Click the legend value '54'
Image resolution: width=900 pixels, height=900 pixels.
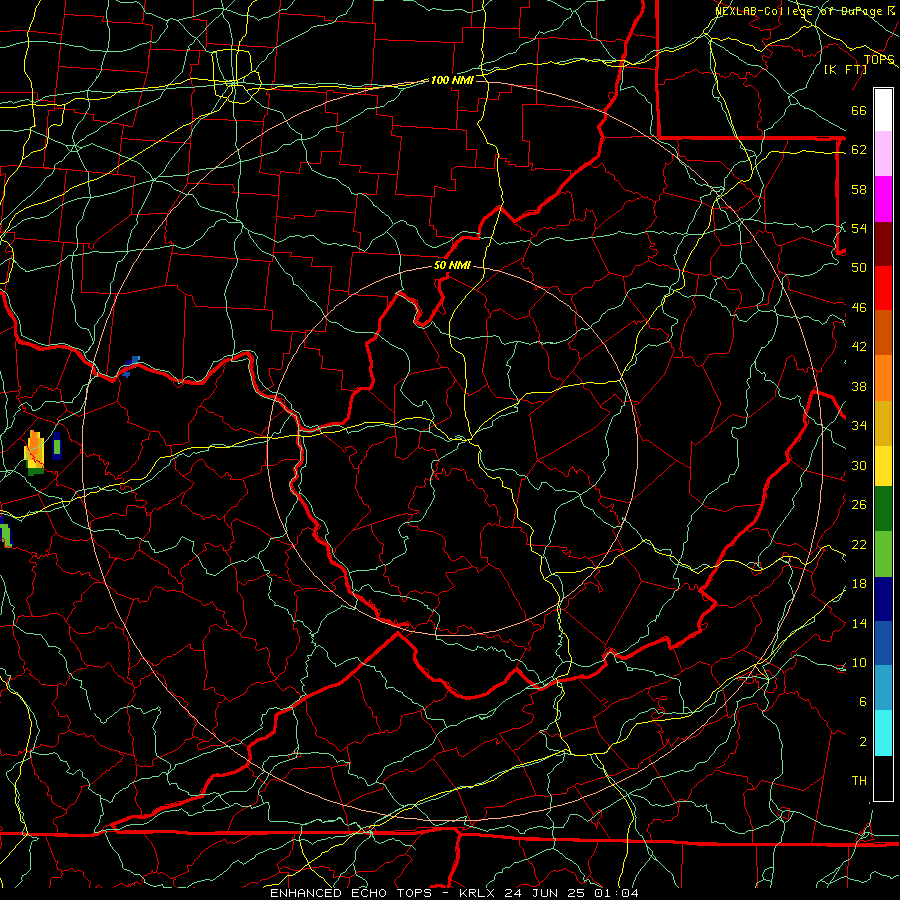859,228
